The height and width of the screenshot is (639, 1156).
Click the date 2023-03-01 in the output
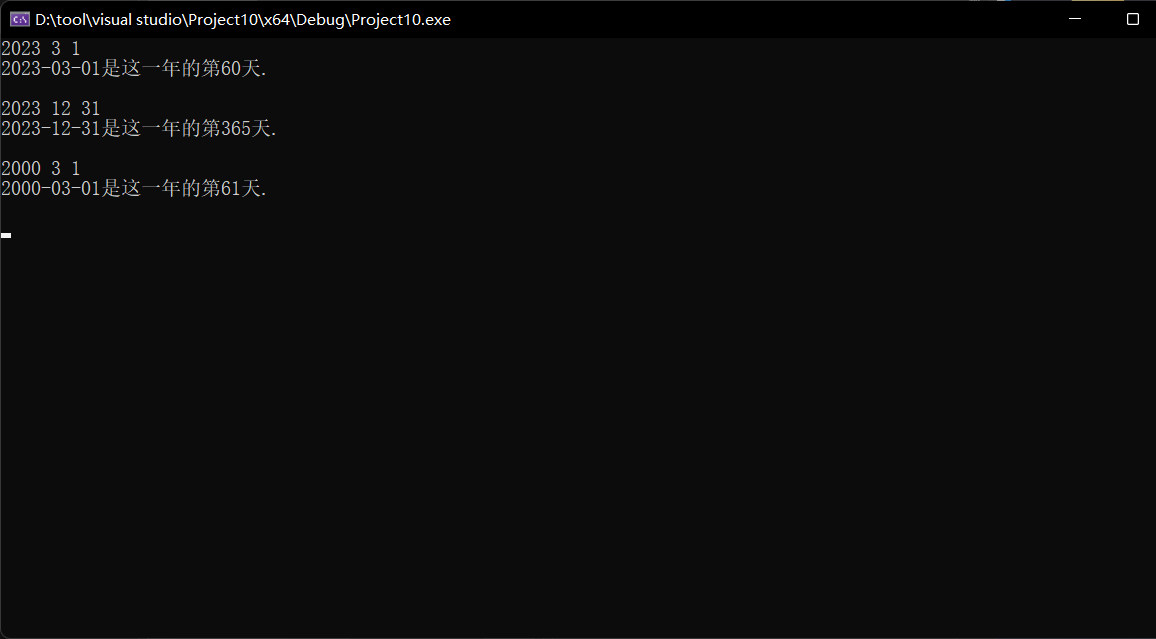click(x=51, y=68)
